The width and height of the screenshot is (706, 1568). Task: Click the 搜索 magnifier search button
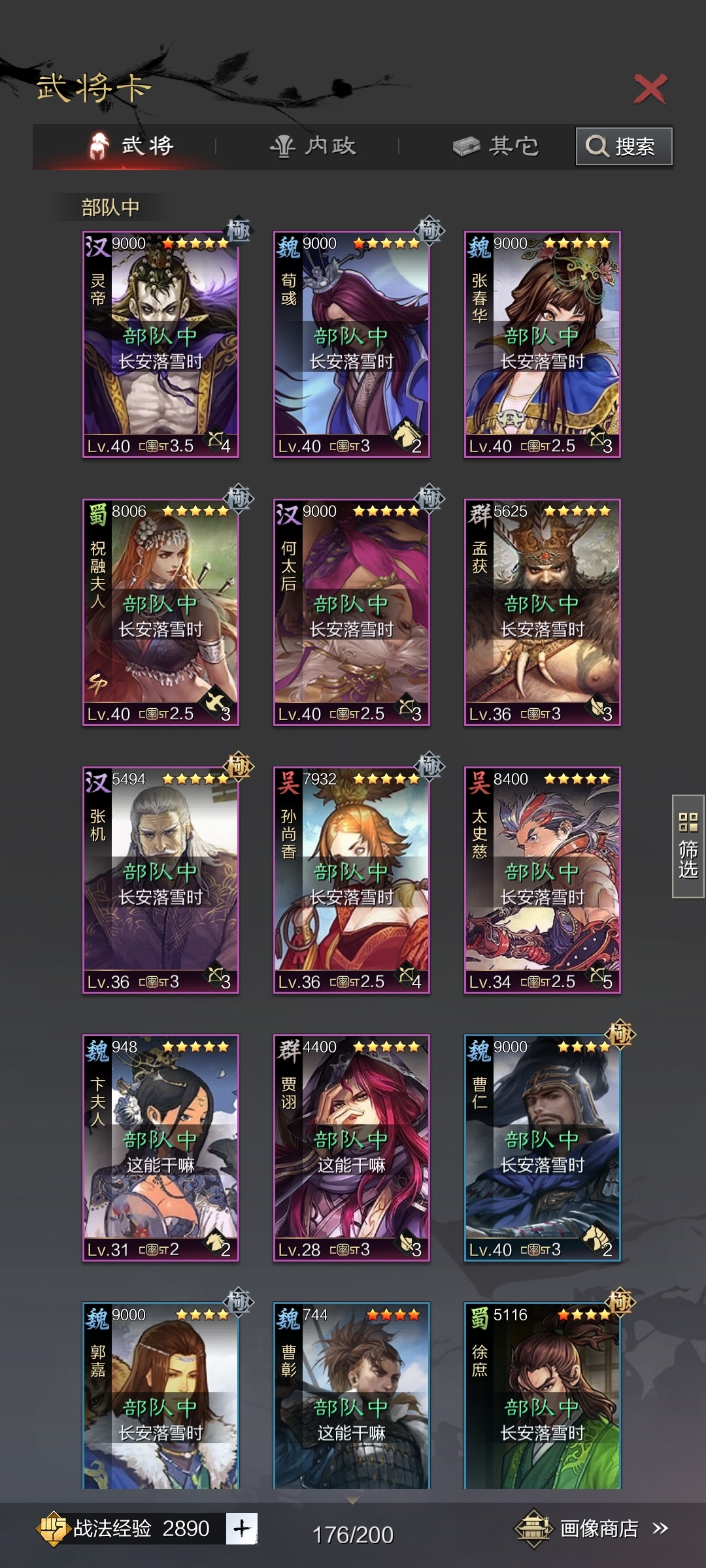[x=624, y=146]
